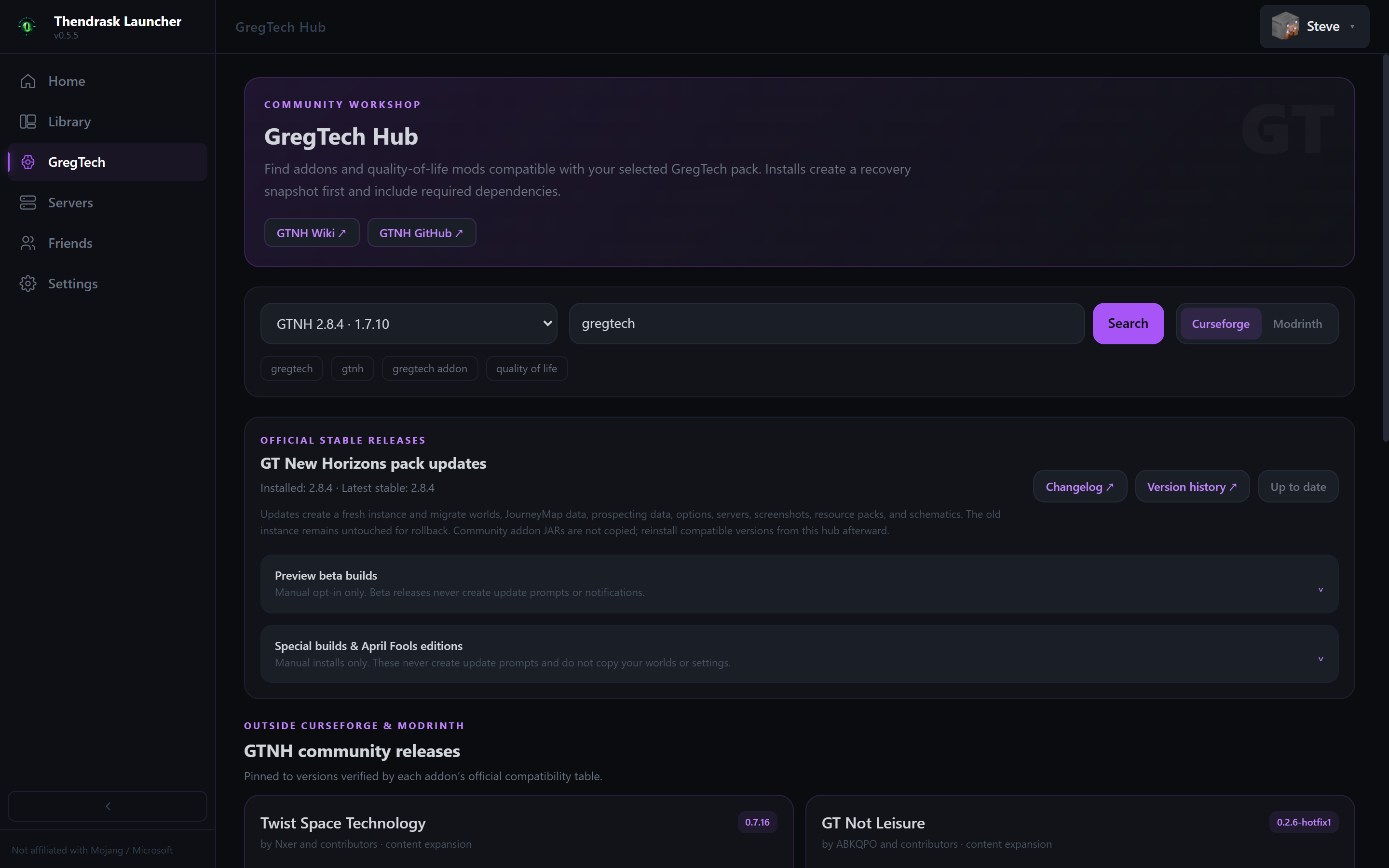
Task: Click the GregTech Hub header breadcrumb
Action: pyautogui.click(x=280, y=27)
